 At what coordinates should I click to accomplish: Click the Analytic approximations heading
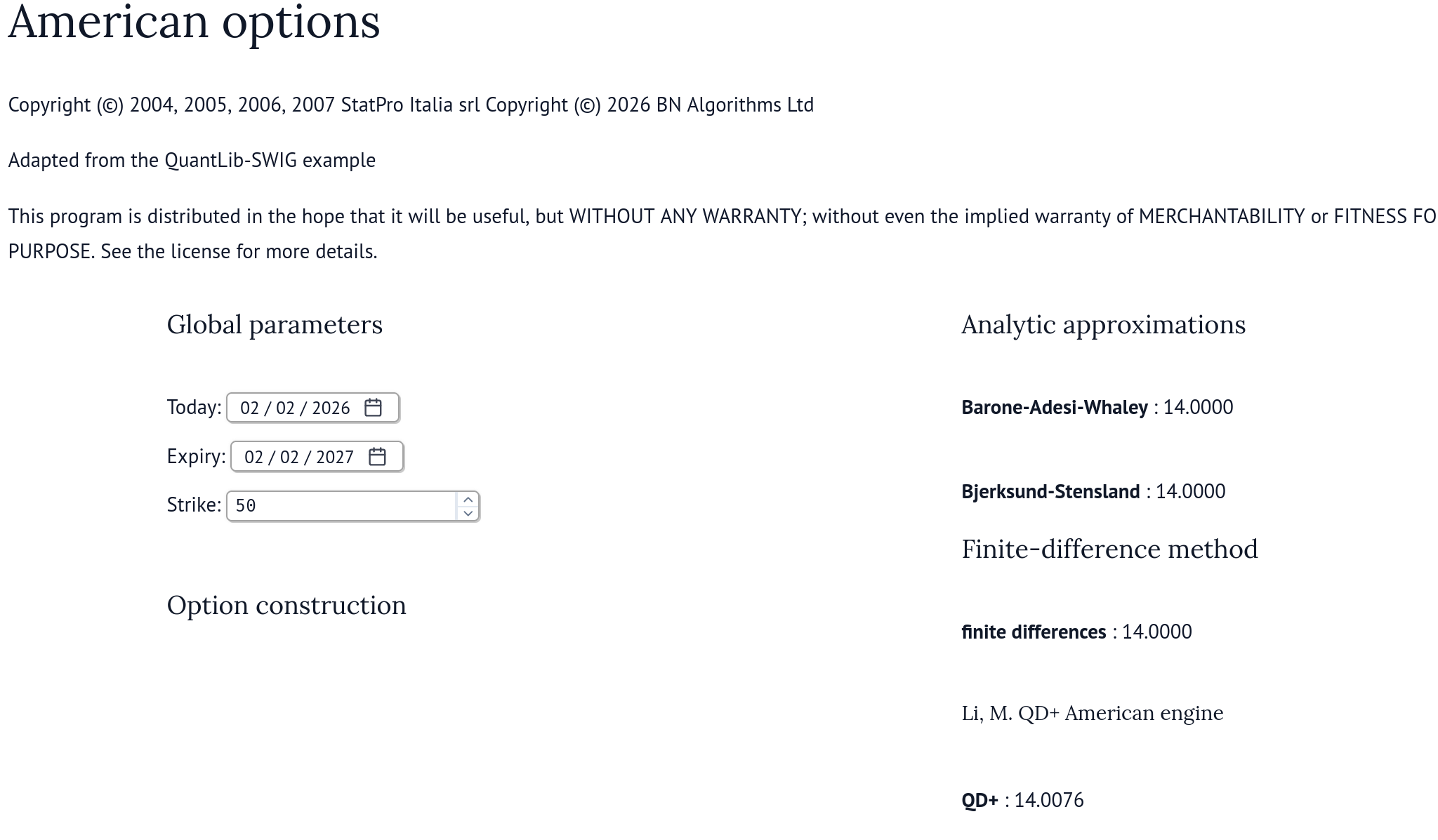coord(1103,325)
